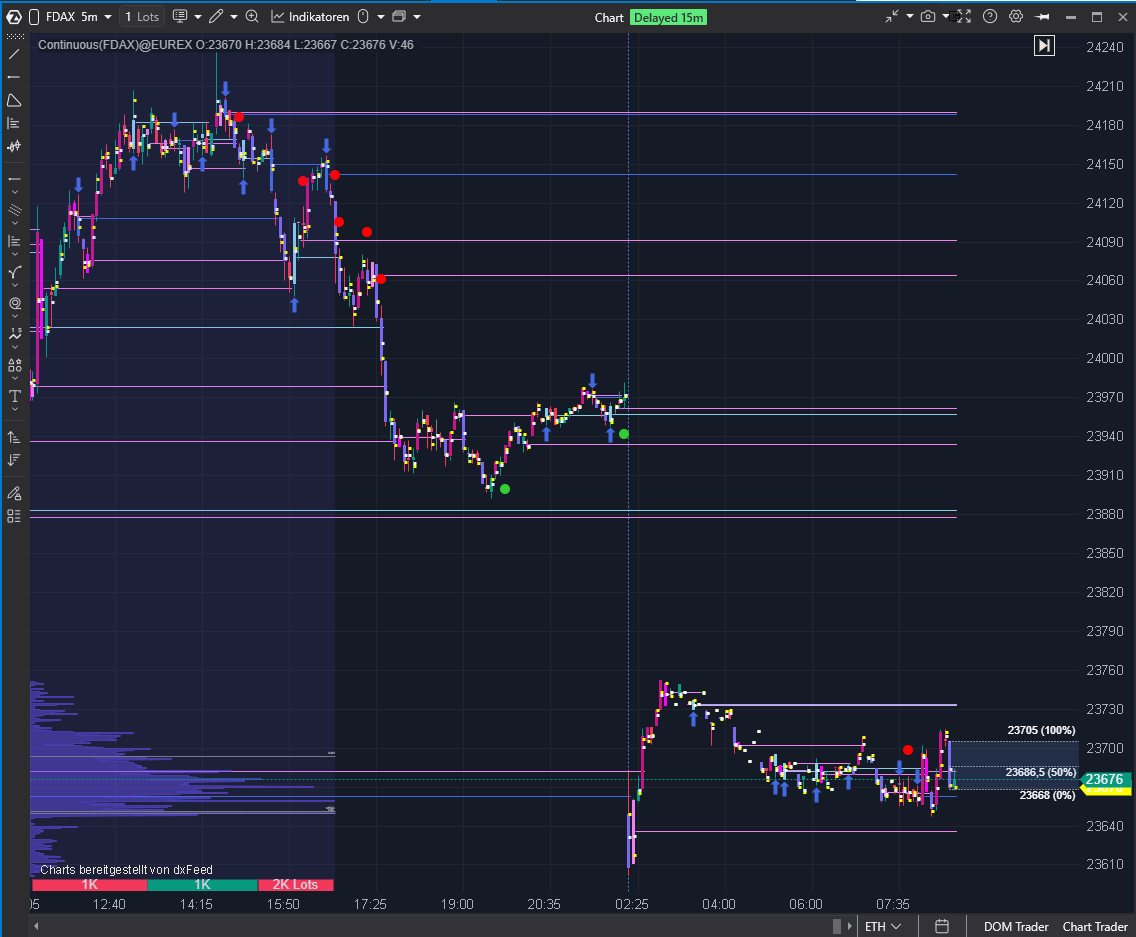Select the Text drawing tool
The width and height of the screenshot is (1136, 937).
tap(14, 397)
